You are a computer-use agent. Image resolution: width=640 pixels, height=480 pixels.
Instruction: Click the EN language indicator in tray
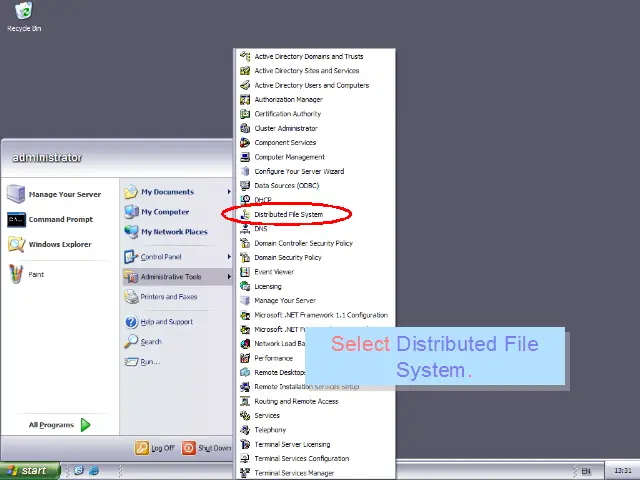click(x=586, y=471)
